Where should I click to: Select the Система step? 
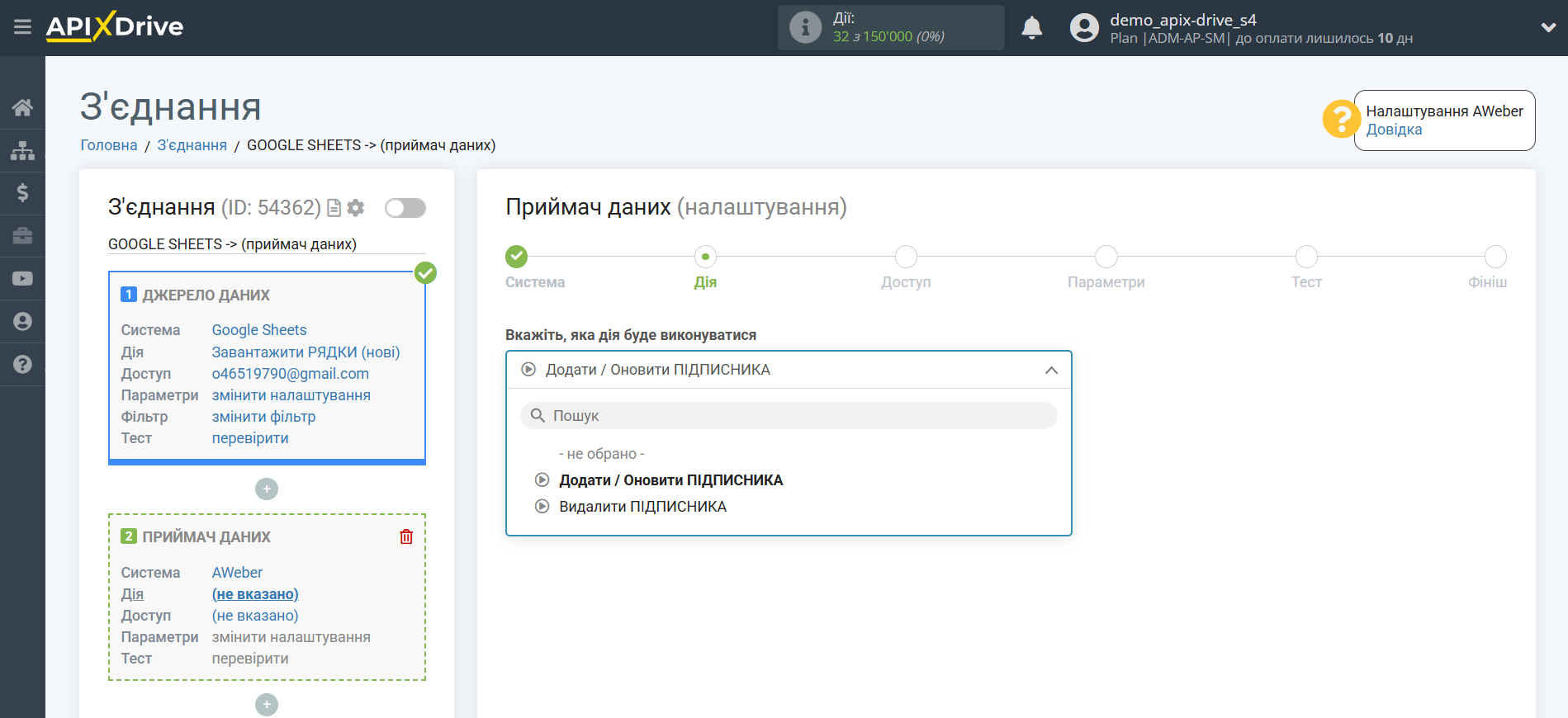[x=517, y=257]
